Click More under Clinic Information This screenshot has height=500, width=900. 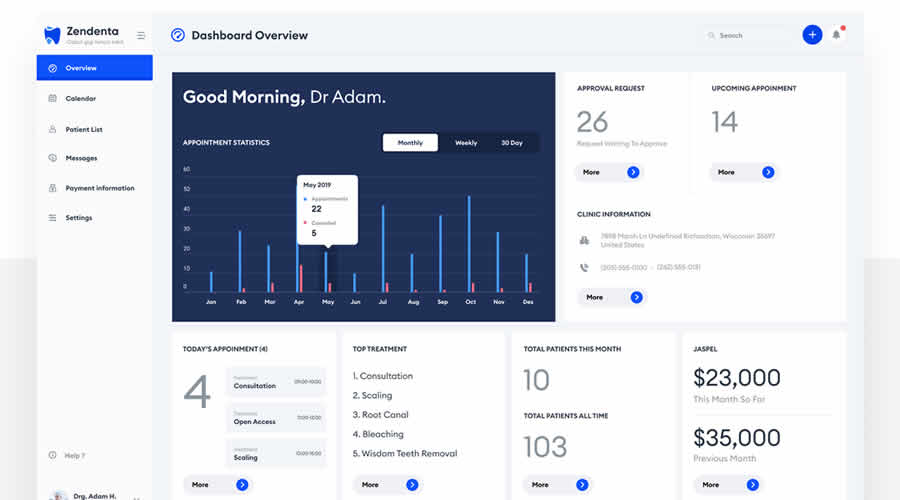tap(612, 297)
